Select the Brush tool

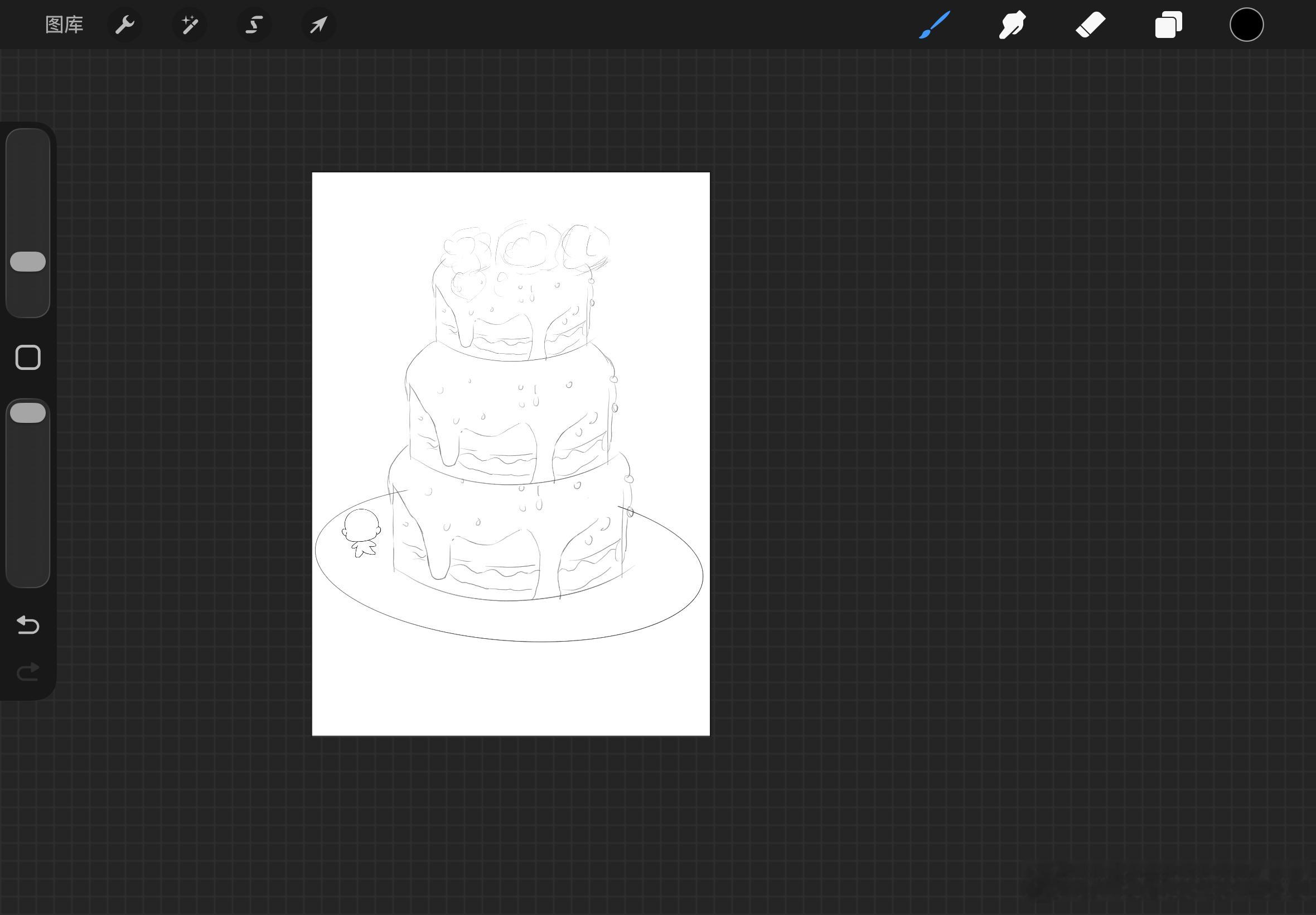click(935, 25)
